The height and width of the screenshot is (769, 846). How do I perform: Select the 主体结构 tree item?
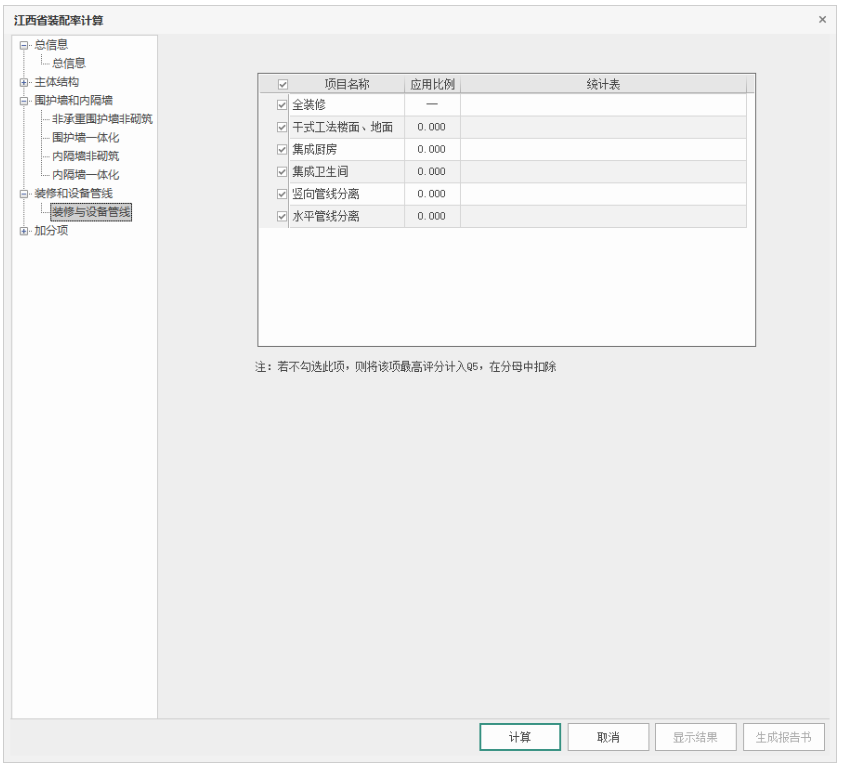point(57,82)
